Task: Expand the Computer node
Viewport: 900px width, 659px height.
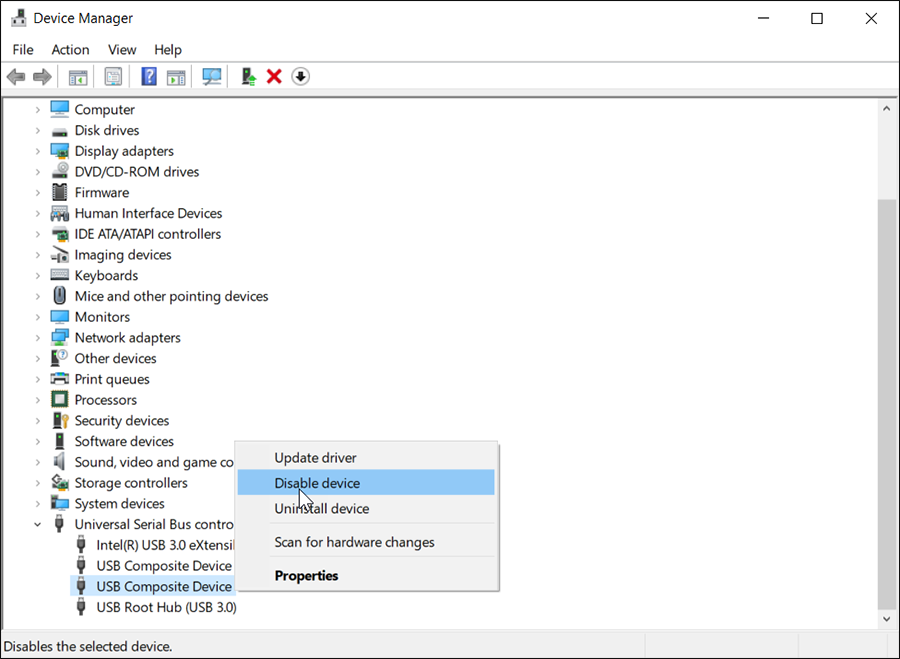Action: click(x=37, y=110)
